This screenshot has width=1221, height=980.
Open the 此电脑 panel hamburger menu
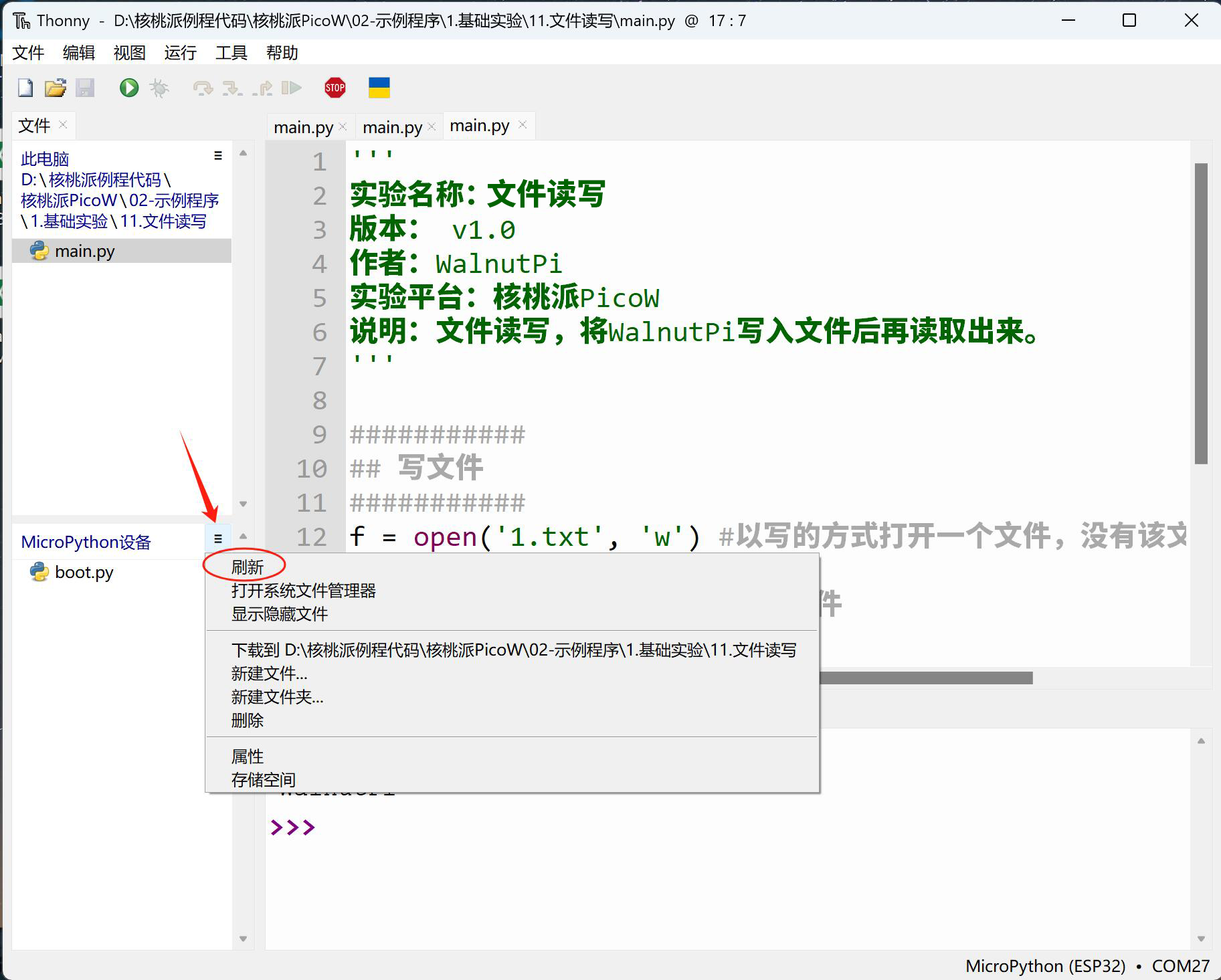217,156
